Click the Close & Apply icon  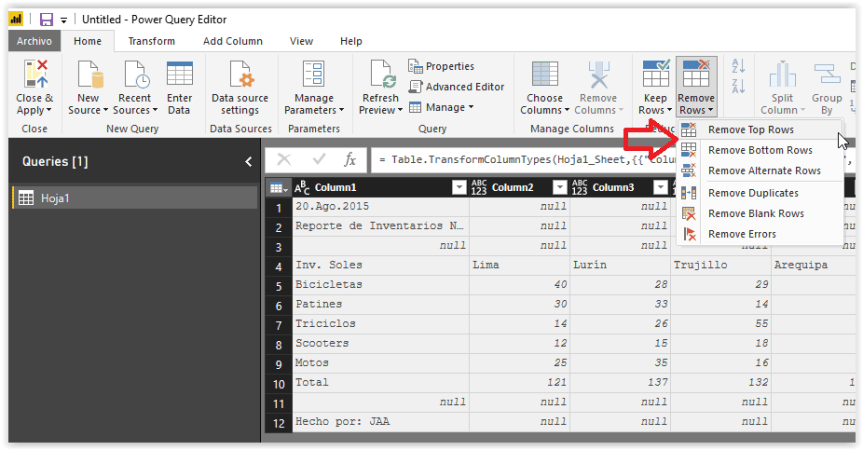pos(35,75)
